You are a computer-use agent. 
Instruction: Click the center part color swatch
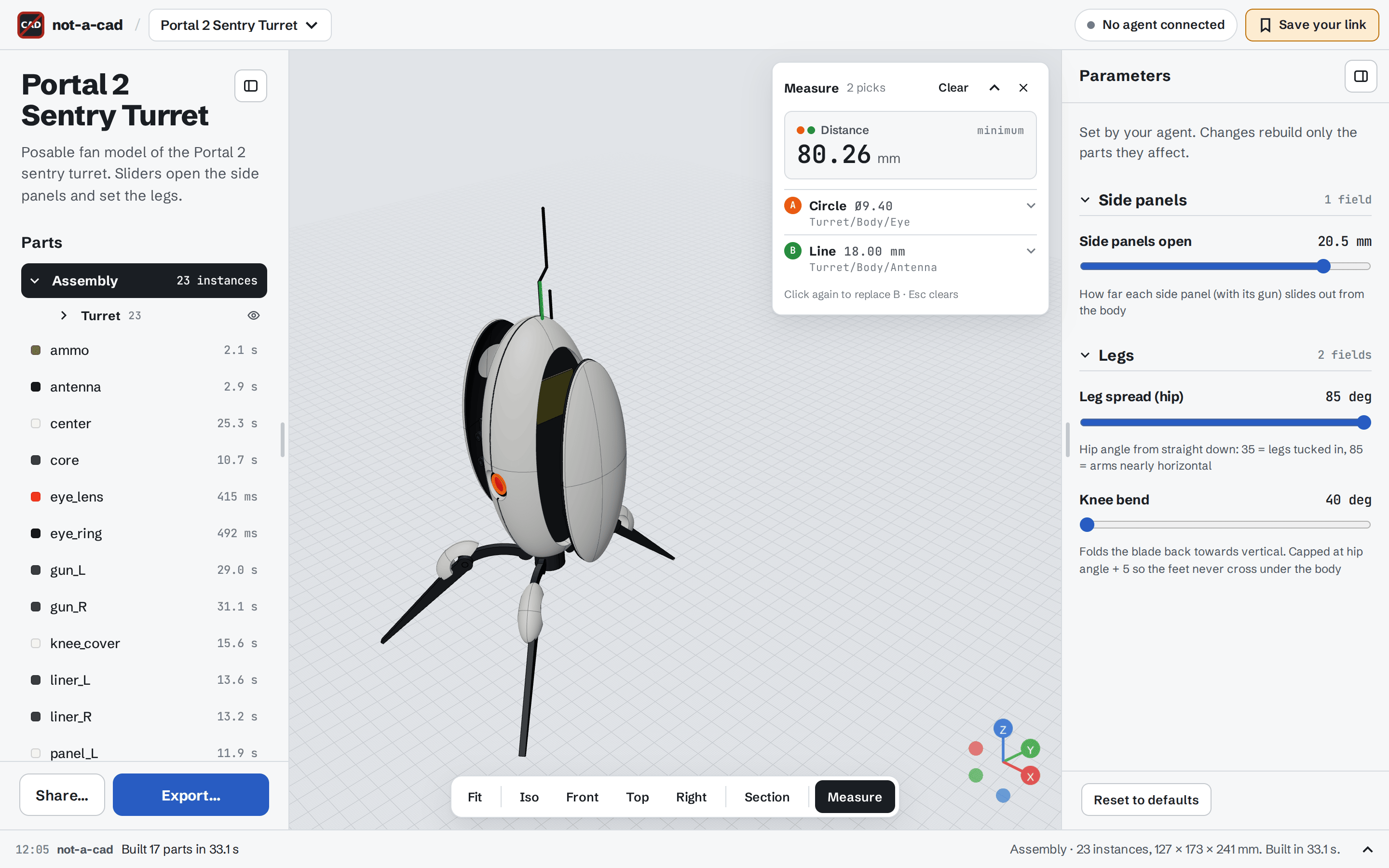pos(36,424)
